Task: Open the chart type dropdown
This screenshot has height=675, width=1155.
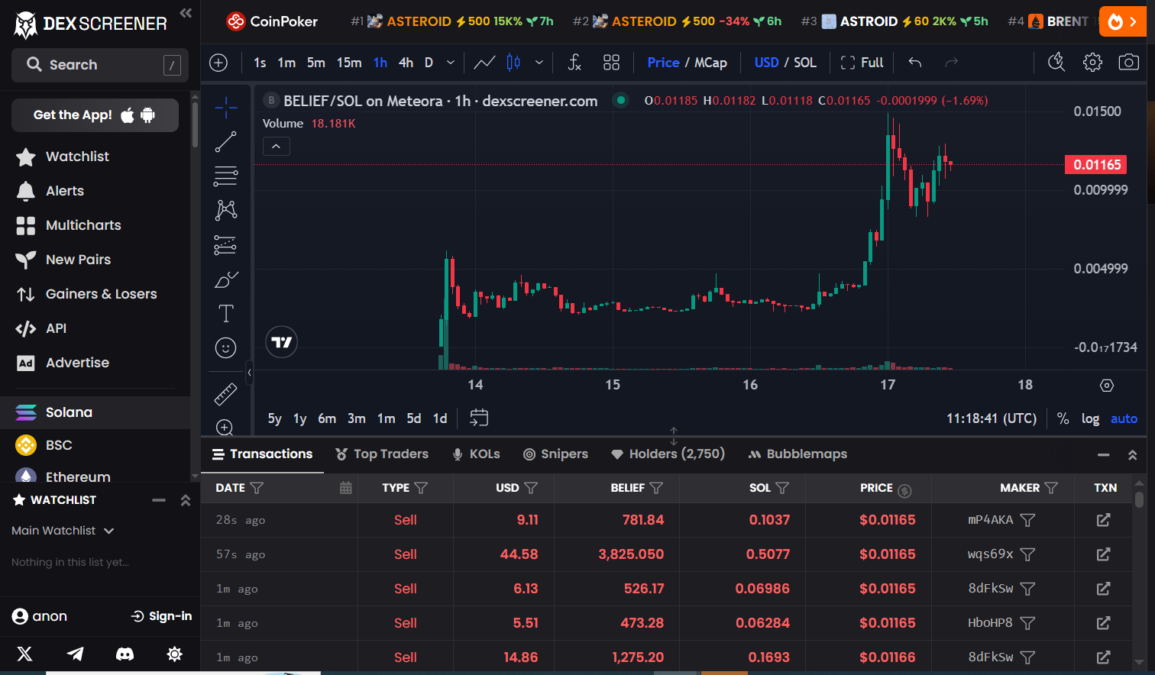Action: tap(541, 62)
